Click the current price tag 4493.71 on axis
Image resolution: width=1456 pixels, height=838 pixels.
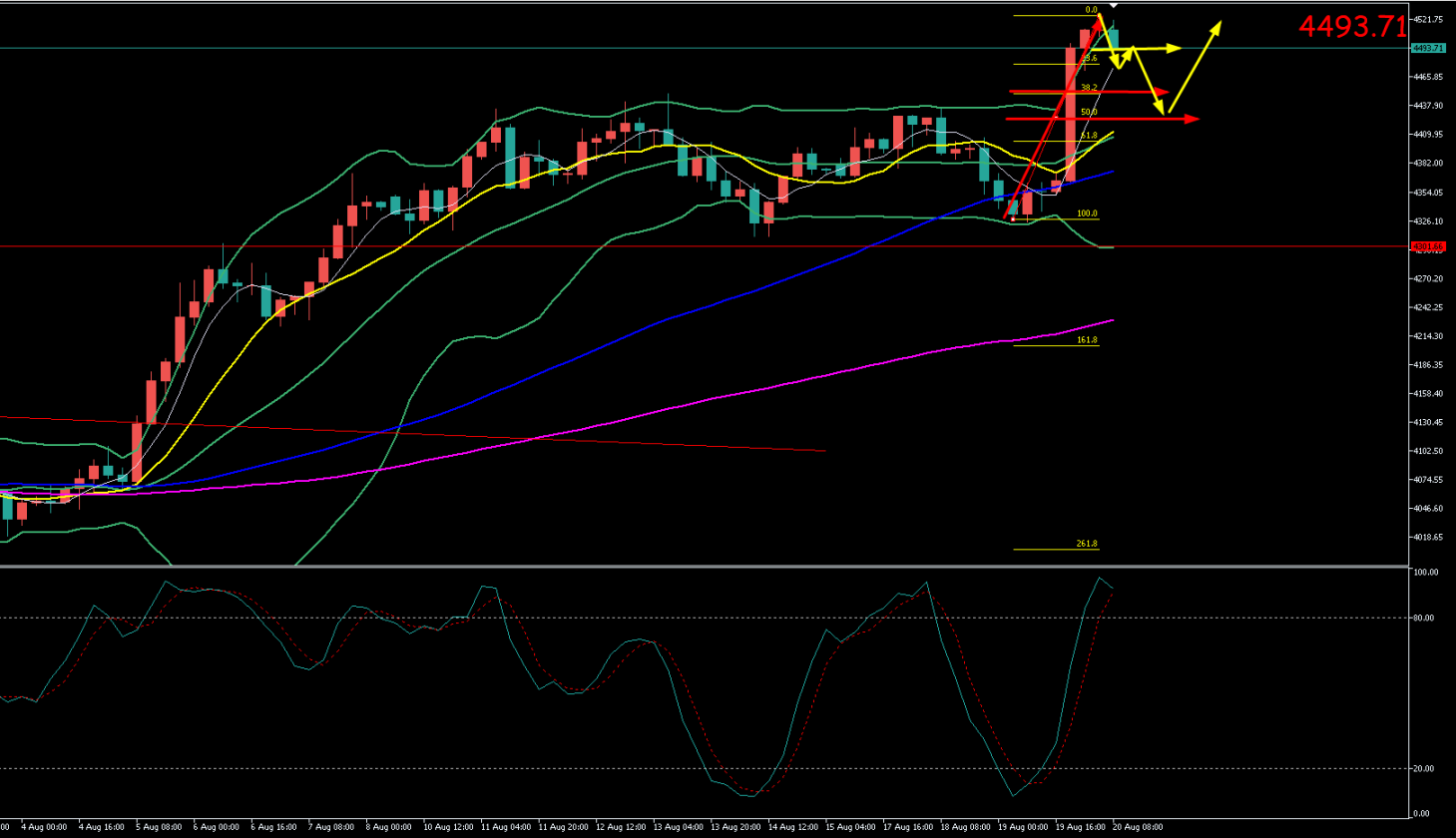tap(1428, 48)
